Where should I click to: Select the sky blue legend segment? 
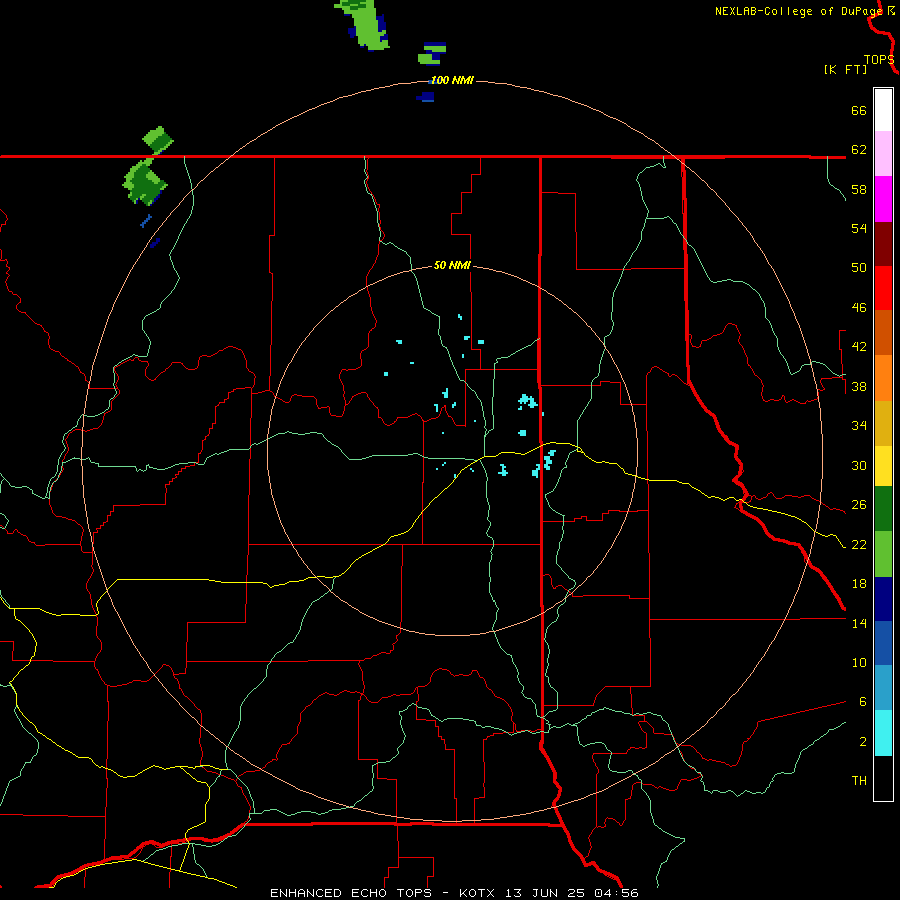click(883, 688)
